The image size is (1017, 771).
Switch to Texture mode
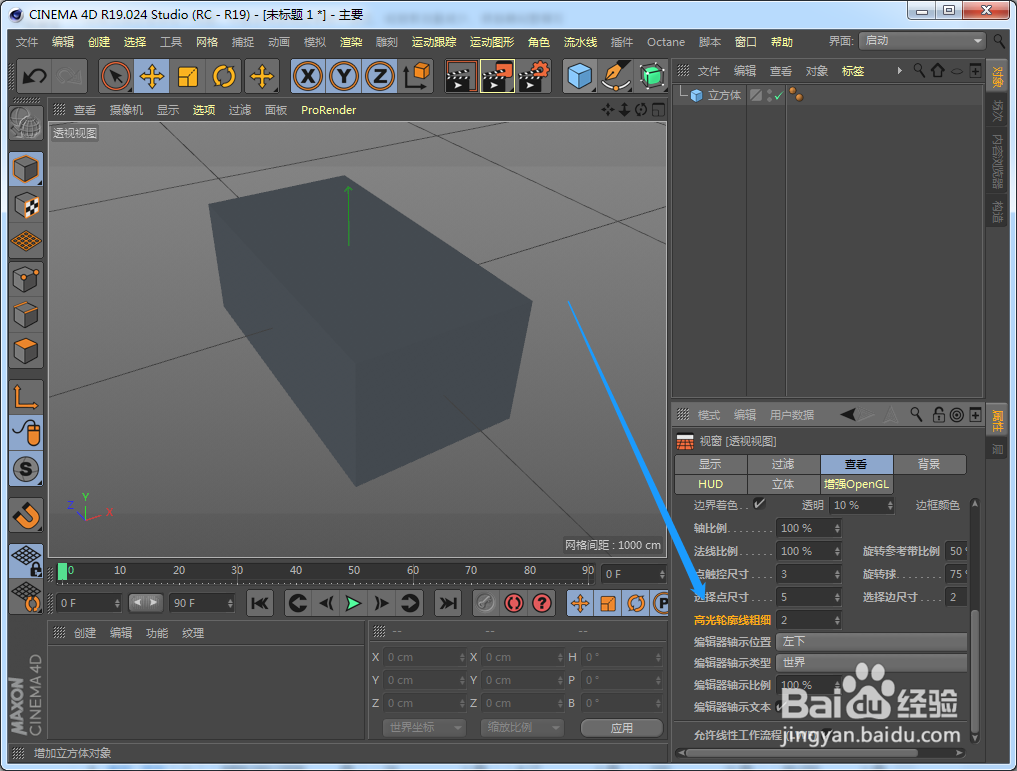click(26, 206)
